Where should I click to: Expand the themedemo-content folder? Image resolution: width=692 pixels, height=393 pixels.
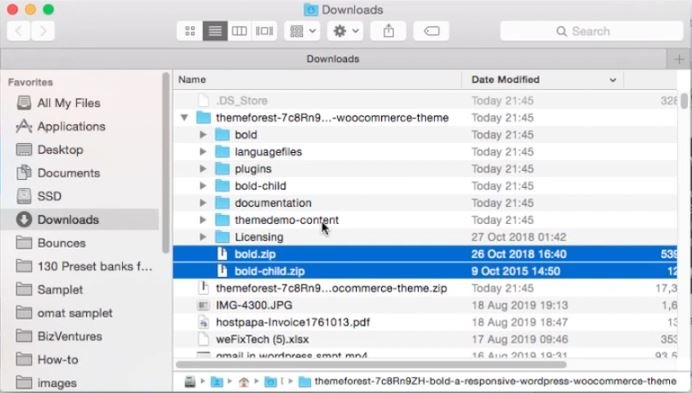click(x=203, y=220)
